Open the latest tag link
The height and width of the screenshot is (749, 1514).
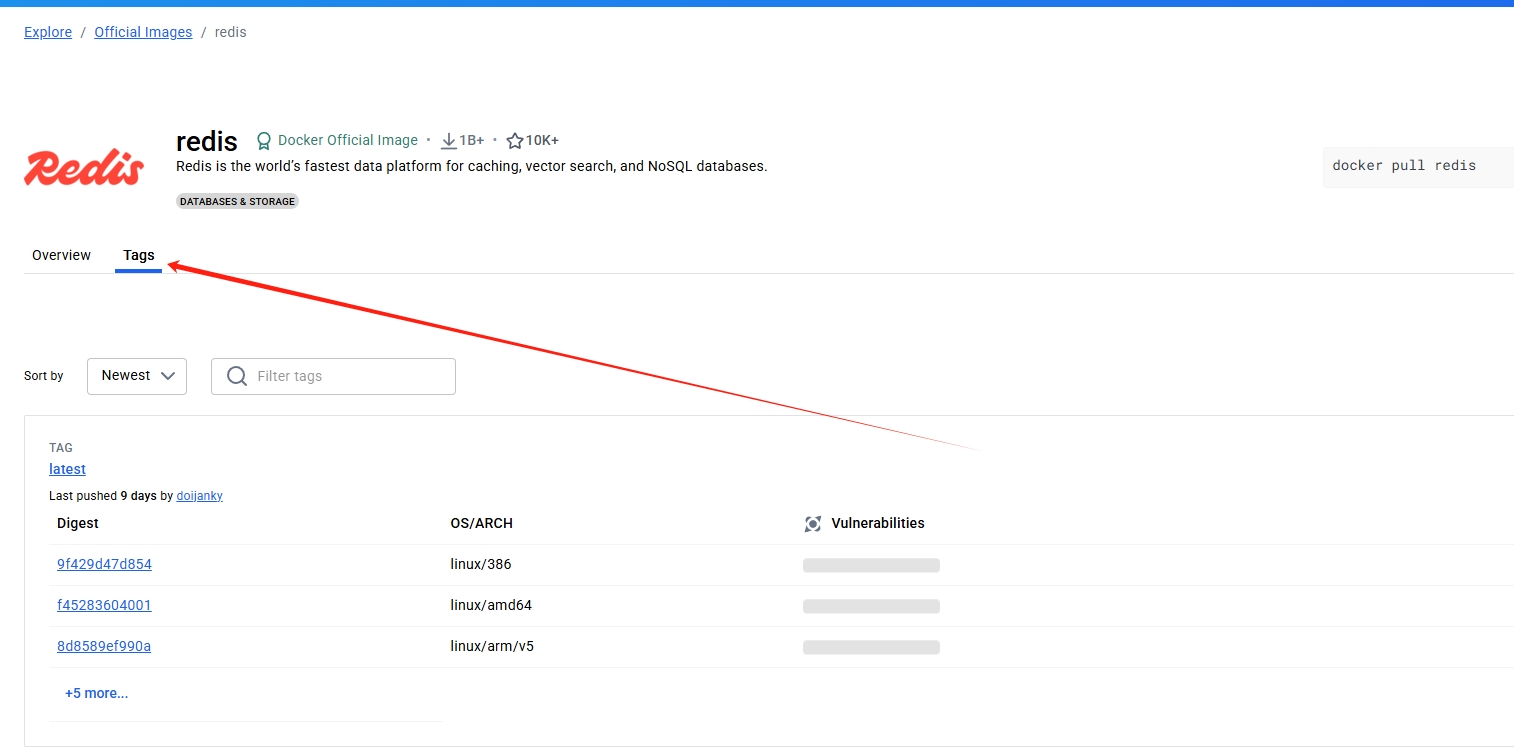67,469
